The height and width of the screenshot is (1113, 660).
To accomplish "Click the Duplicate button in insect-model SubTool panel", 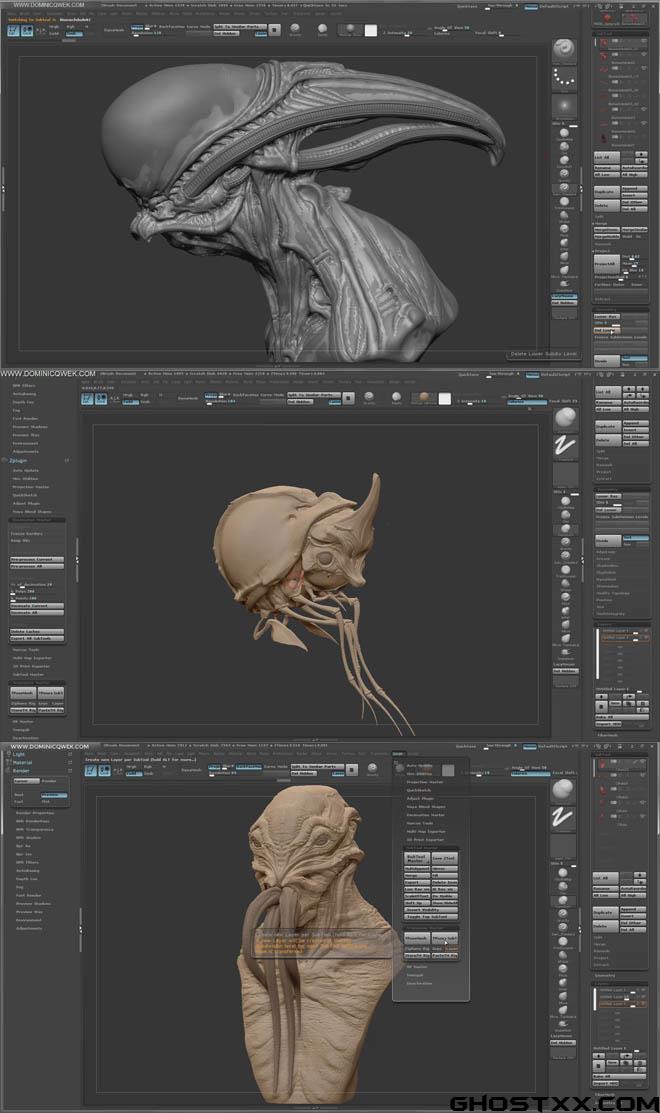I will click(x=607, y=426).
